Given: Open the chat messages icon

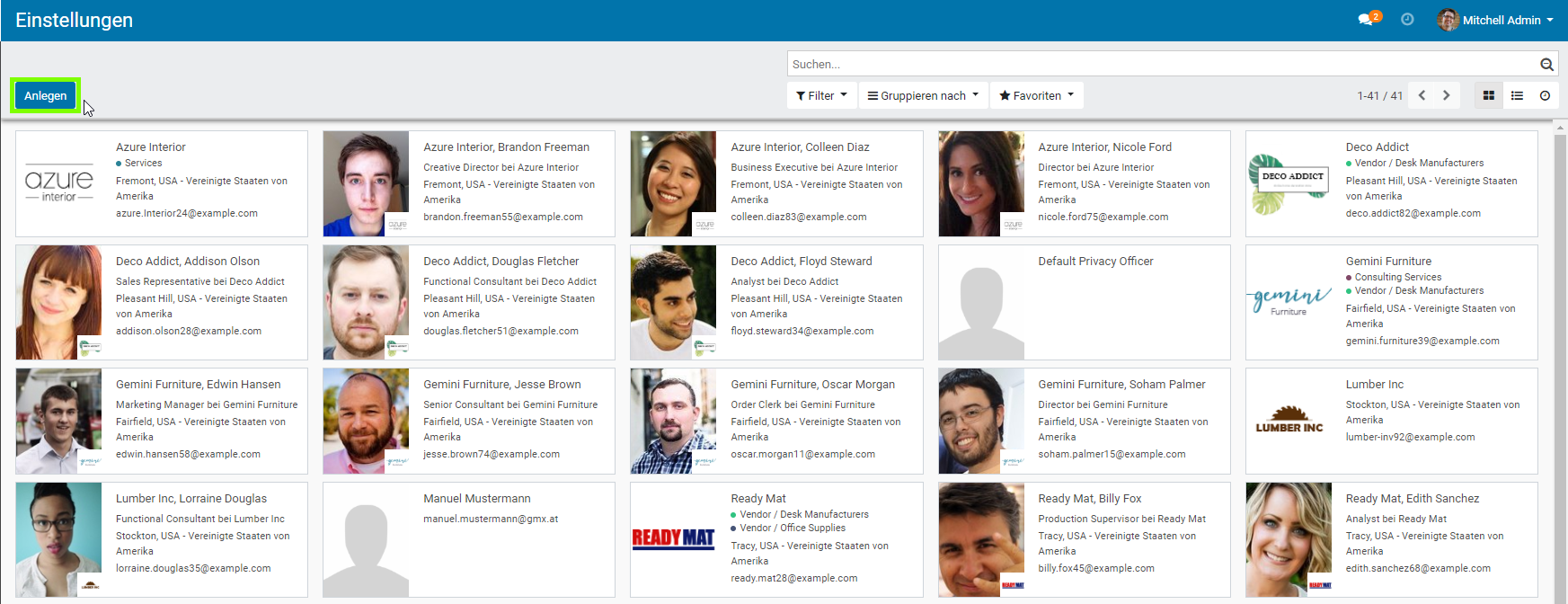Looking at the screenshot, I should pos(1368,20).
